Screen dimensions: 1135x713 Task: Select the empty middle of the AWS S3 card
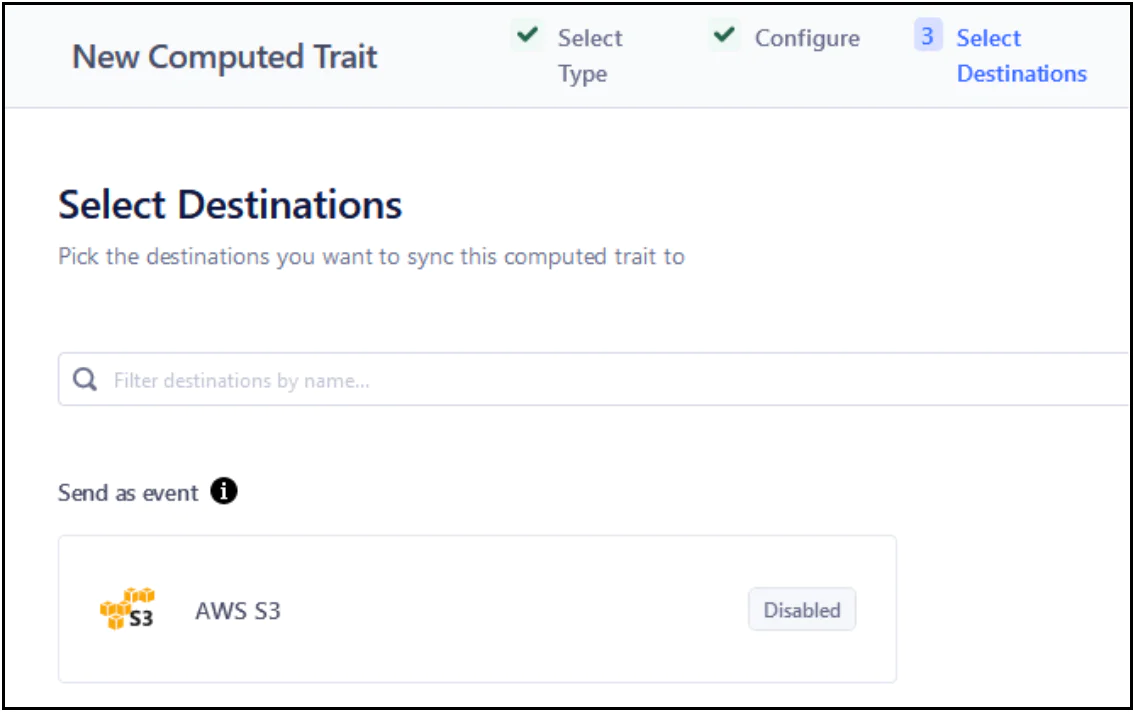[x=500, y=609]
